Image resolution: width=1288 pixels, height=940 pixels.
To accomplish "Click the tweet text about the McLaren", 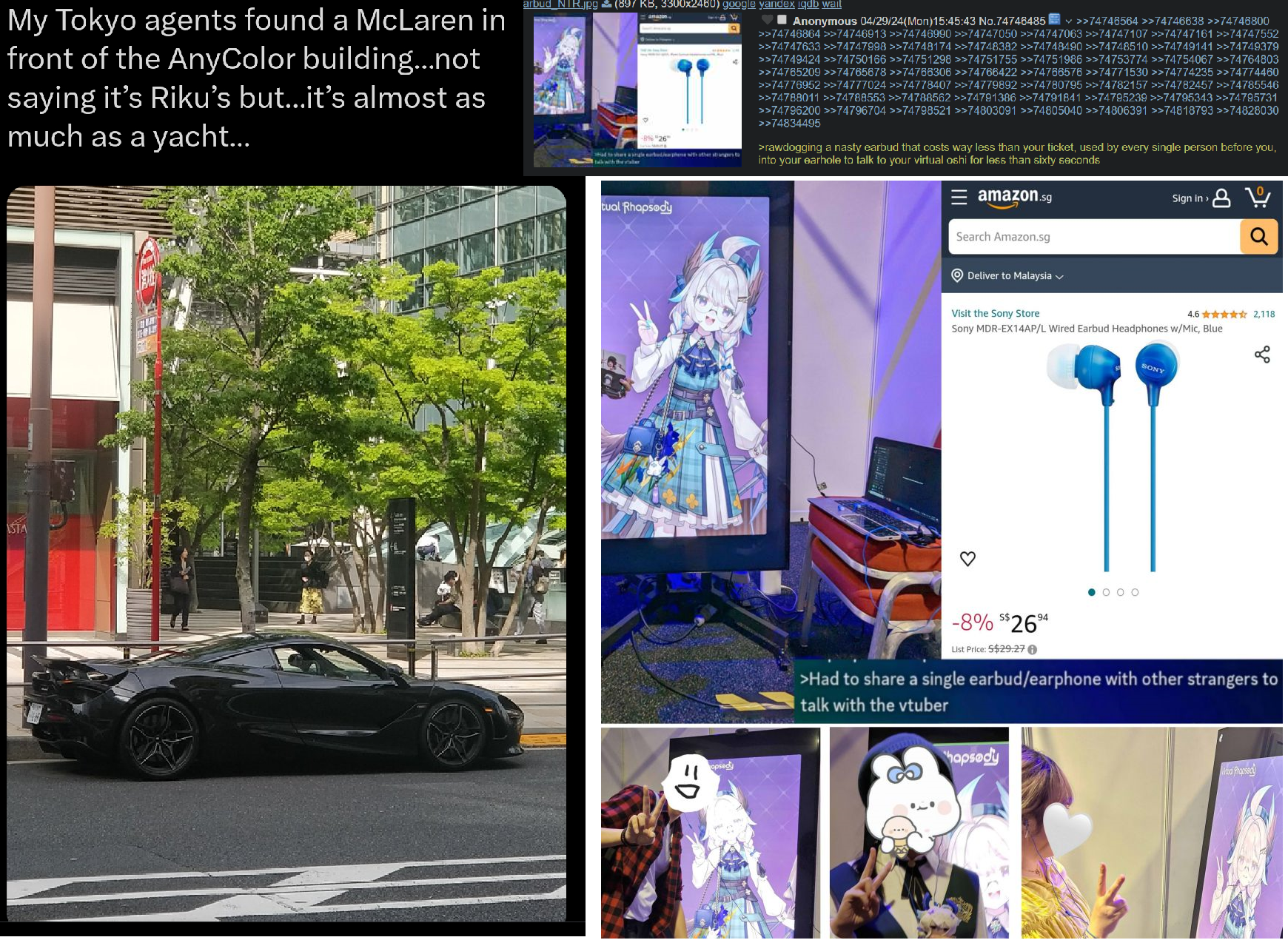I will (256, 78).
